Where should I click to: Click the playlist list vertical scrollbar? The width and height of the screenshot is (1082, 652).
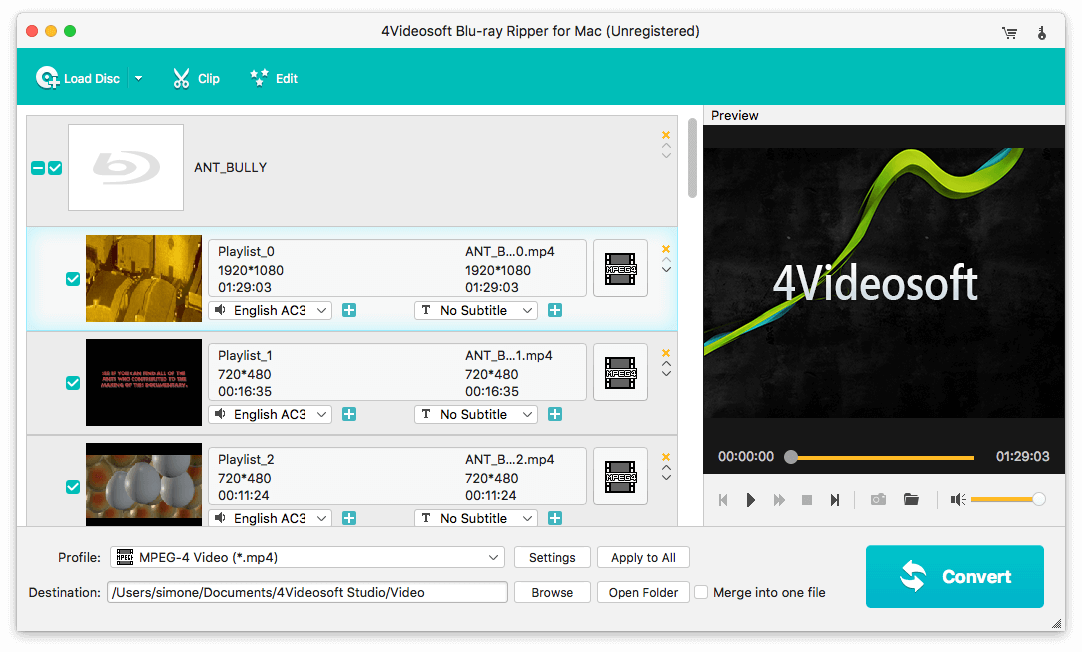pyautogui.click(x=692, y=159)
